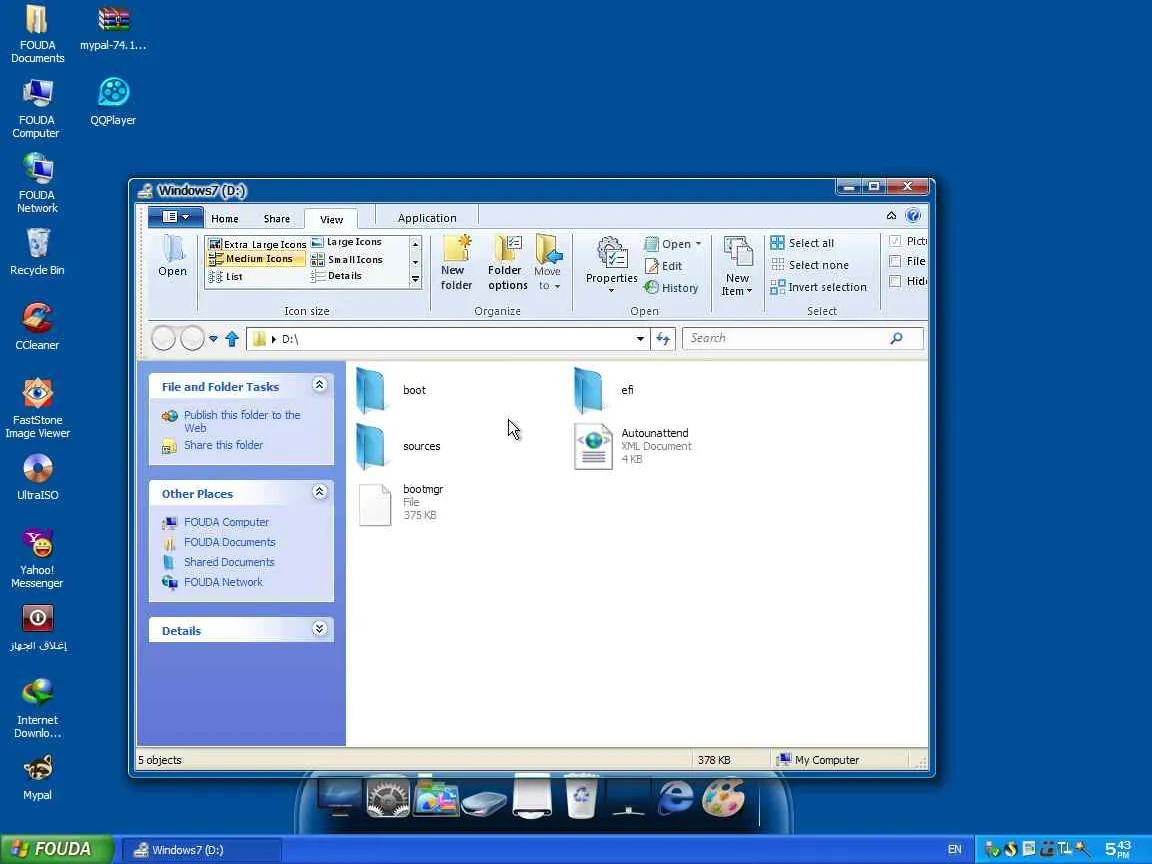The image size is (1152, 864).
Task: Select the FOUDA Network desktop icon
Action: pos(37,184)
